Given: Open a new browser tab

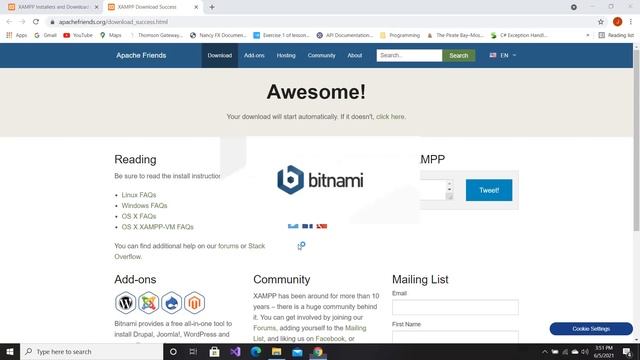Looking at the screenshot, I should pos(212,7).
